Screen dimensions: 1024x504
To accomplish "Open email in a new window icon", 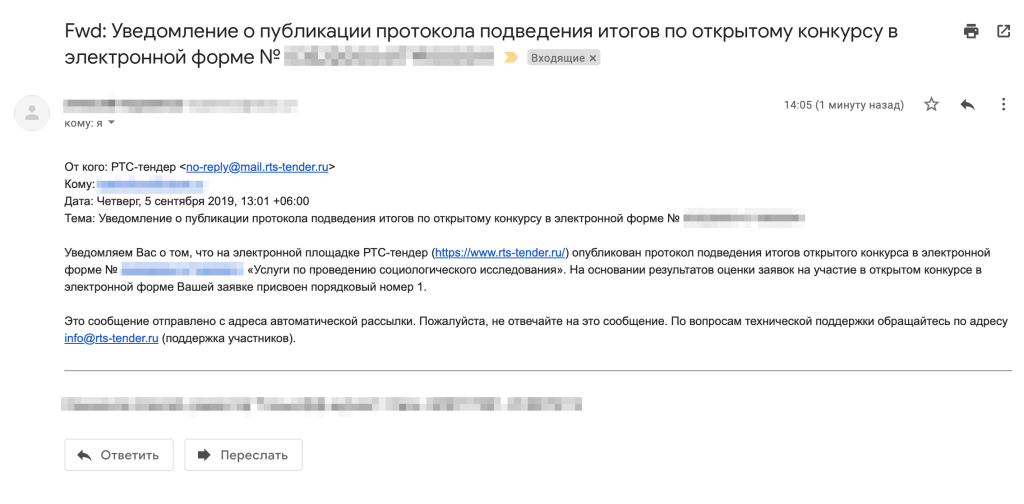I will [x=1003, y=31].
